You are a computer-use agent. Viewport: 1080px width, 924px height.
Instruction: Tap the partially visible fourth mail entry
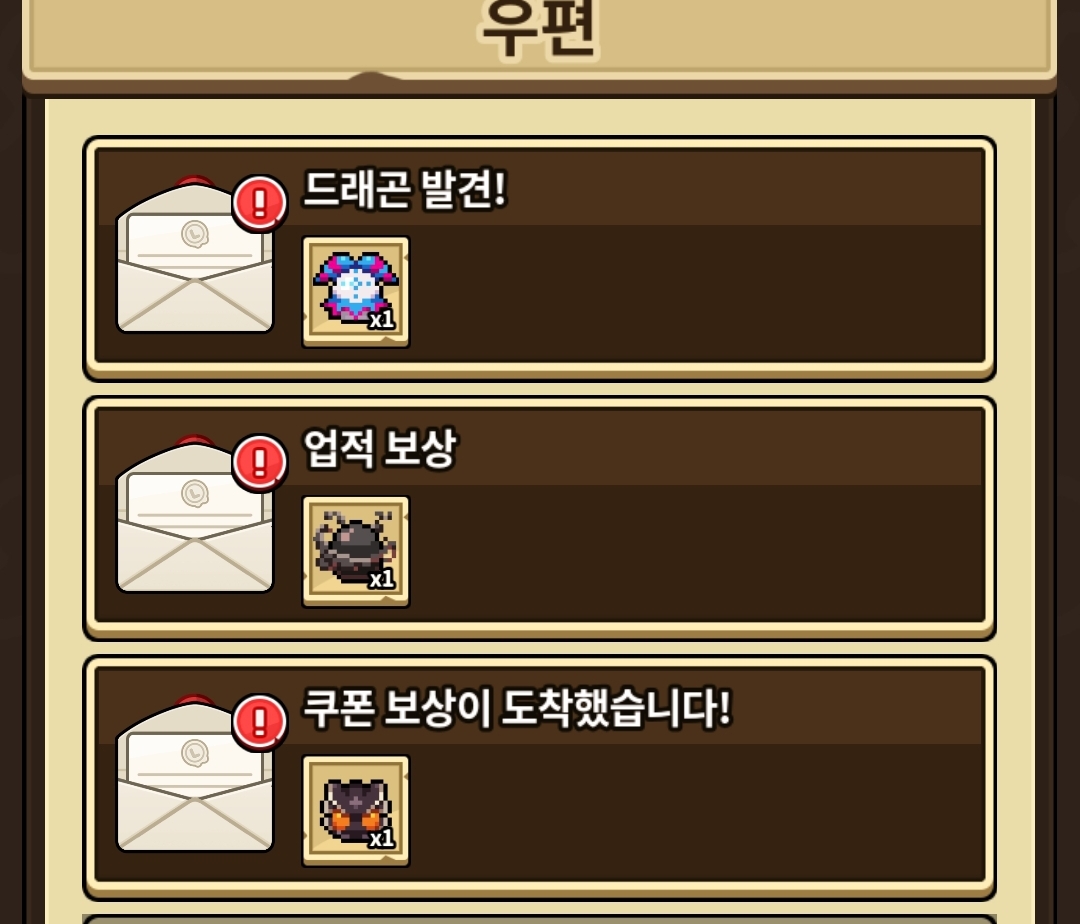click(x=539, y=919)
